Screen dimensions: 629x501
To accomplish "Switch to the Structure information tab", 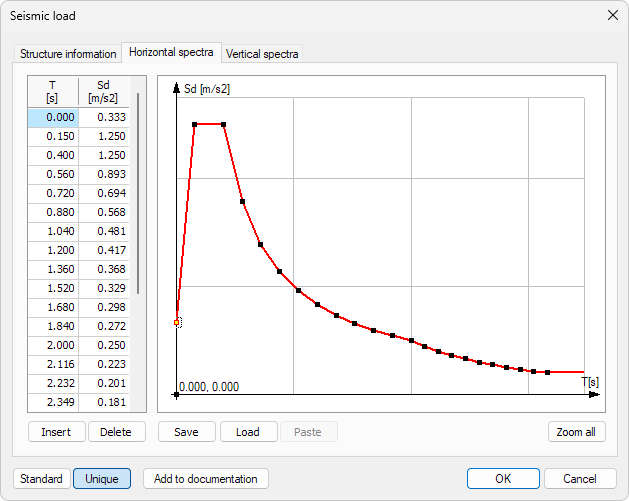I will [68, 54].
